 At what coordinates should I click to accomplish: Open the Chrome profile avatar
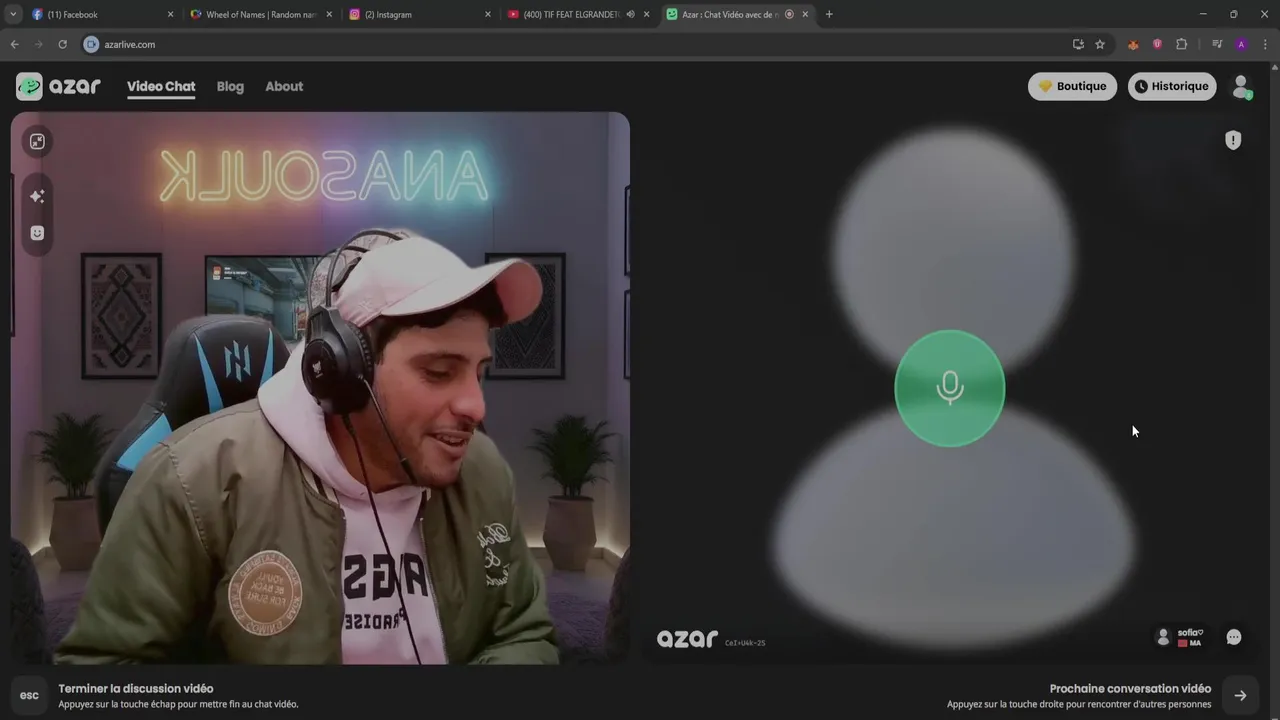point(1241,44)
